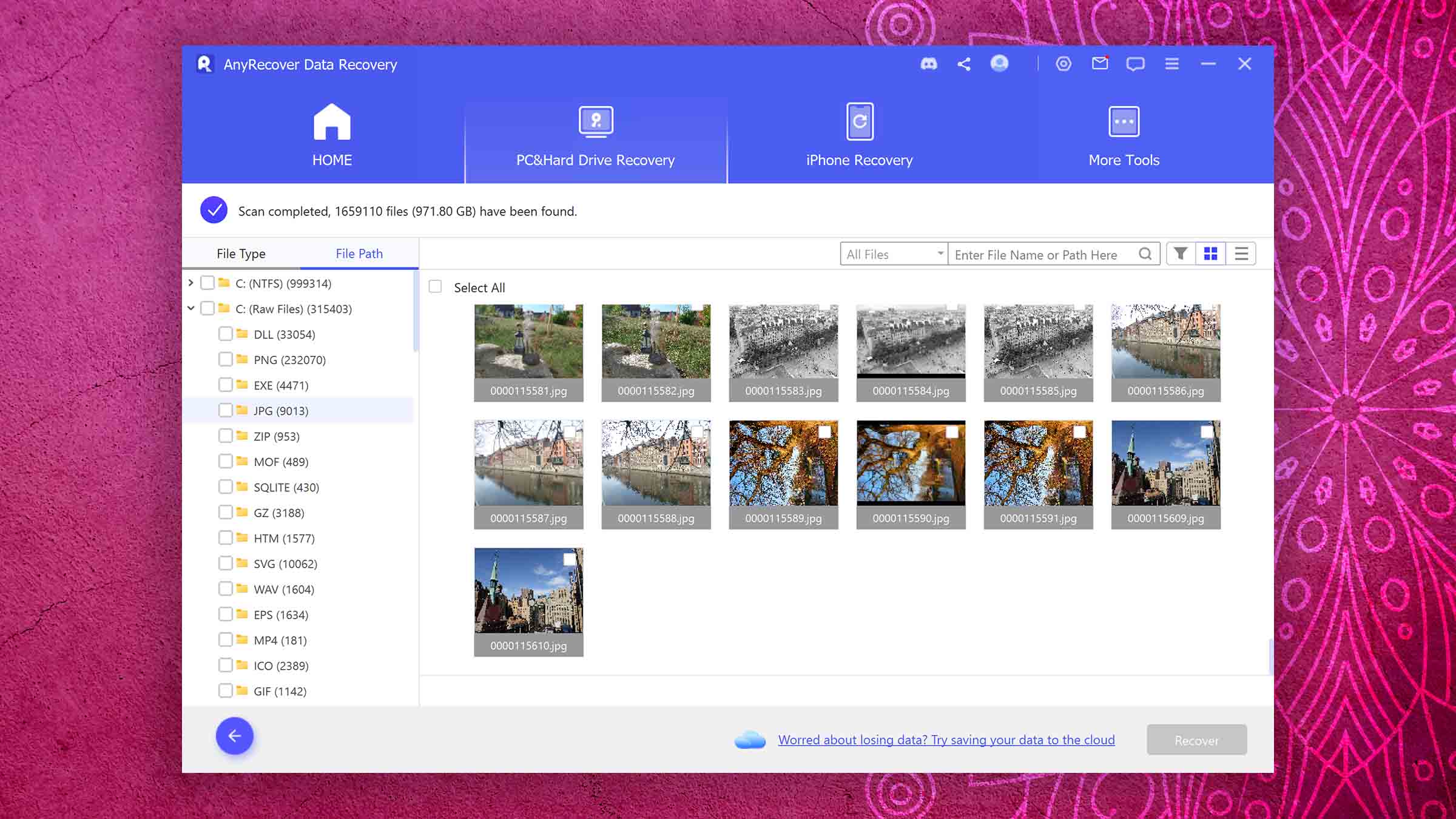Click the PNG folder icon
Screen dimensions: 1456x819
242,359
